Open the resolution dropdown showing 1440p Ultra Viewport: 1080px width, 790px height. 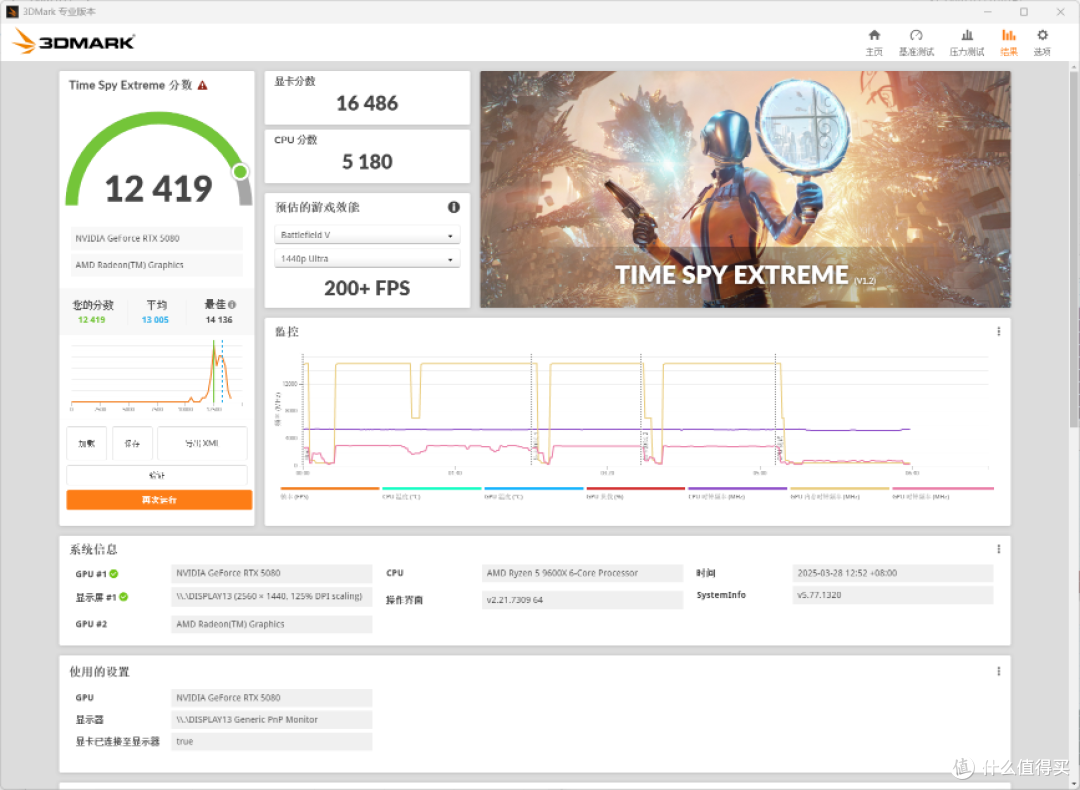pos(367,258)
